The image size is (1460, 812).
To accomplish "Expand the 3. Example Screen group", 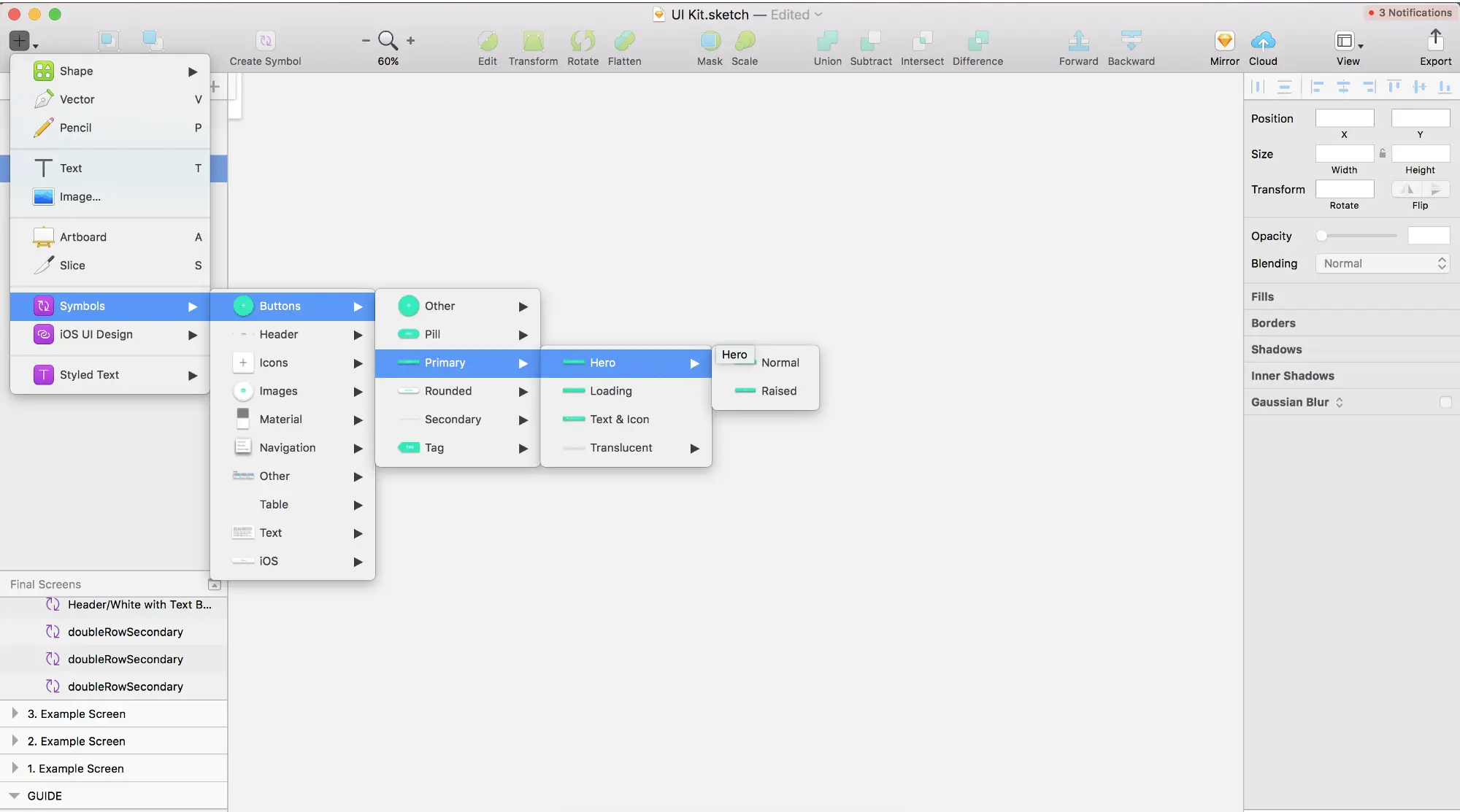I will (15, 714).
